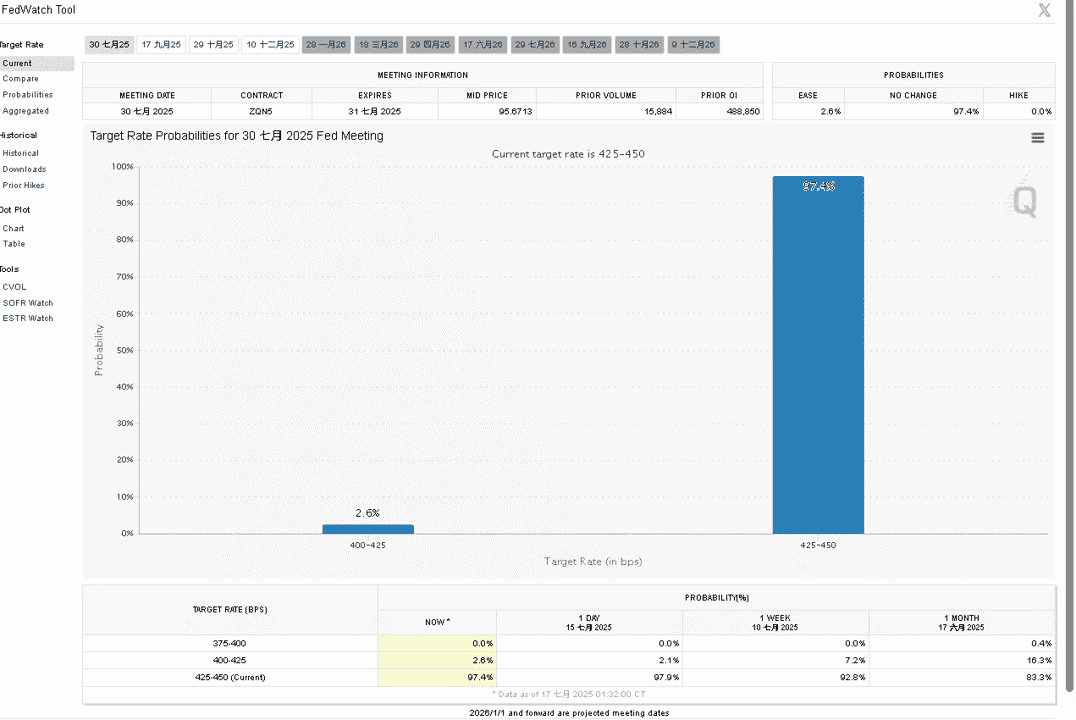
Task: Open the SOFR Watch tool link
Action: pos(27,303)
